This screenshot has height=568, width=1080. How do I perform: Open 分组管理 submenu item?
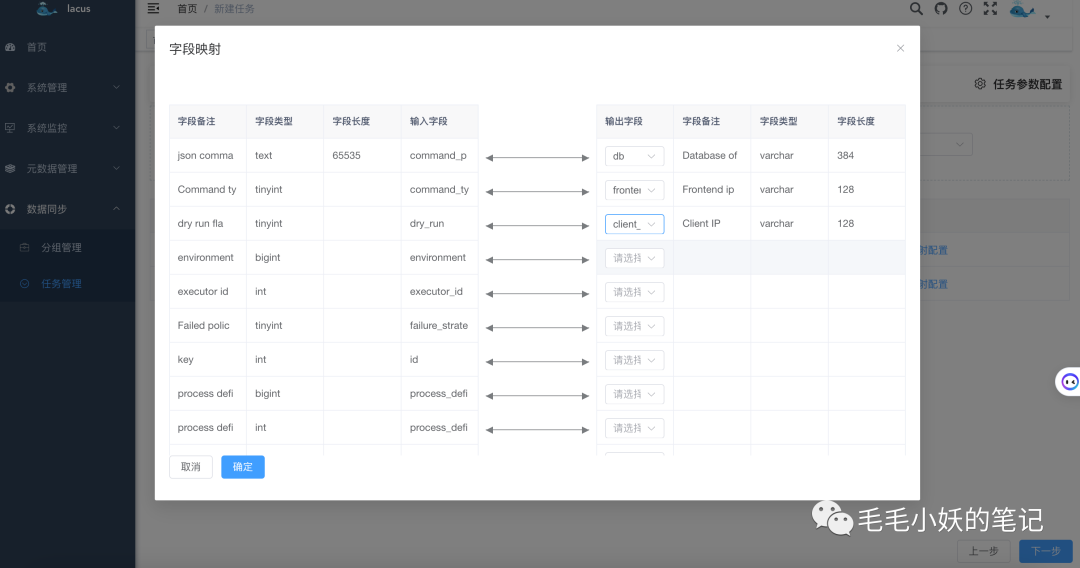pos(68,247)
